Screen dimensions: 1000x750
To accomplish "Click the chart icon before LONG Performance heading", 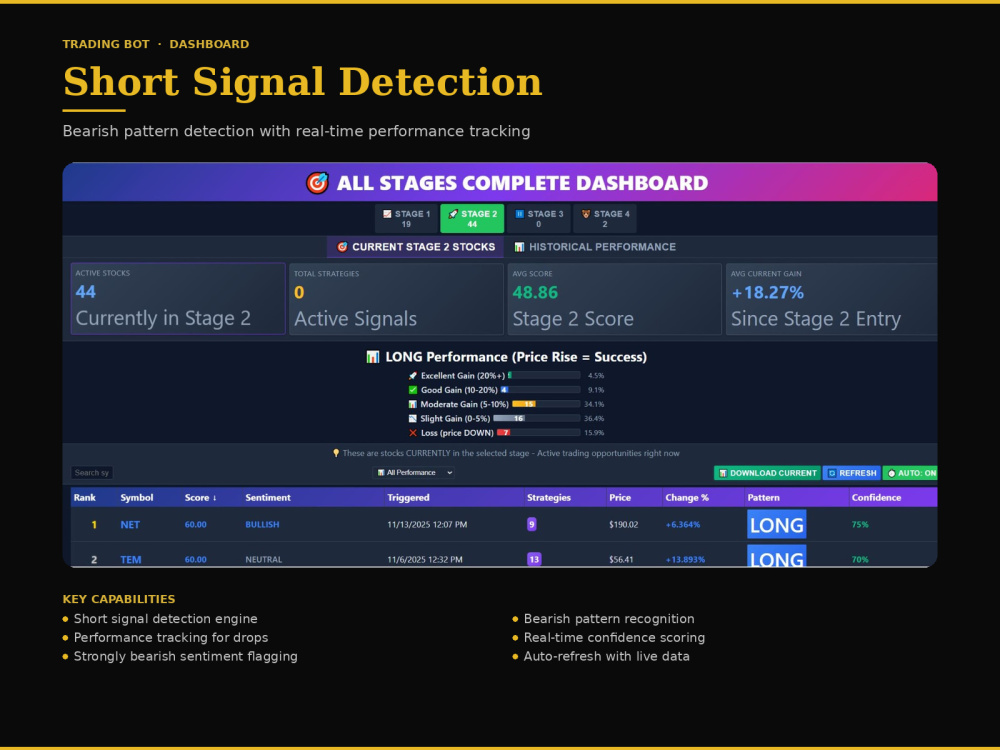I will [373, 357].
